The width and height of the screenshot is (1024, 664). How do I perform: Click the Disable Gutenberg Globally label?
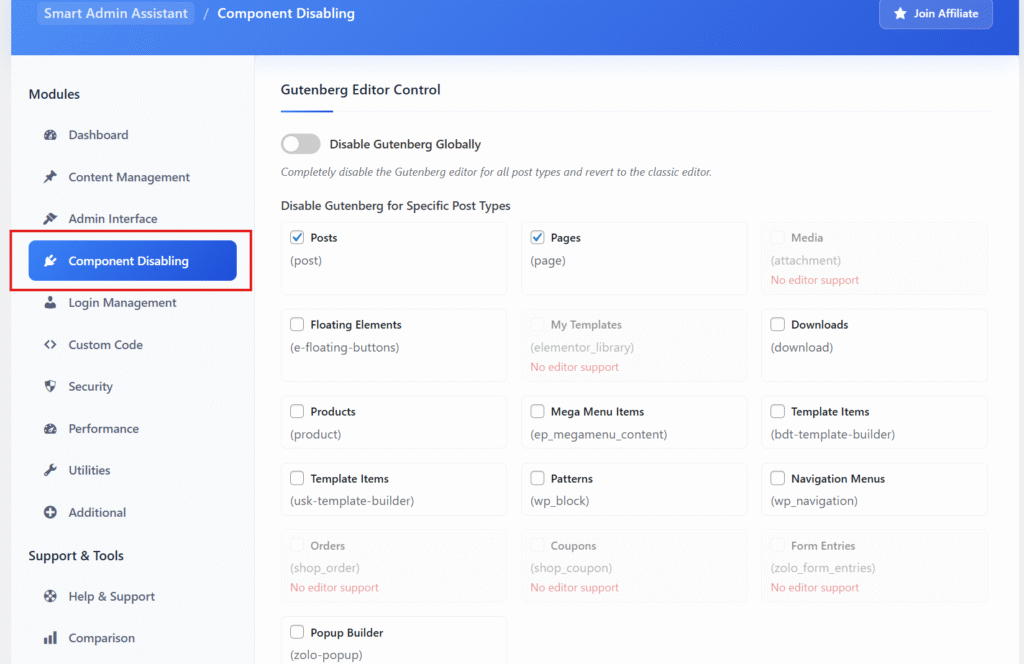[x=405, y=144]
